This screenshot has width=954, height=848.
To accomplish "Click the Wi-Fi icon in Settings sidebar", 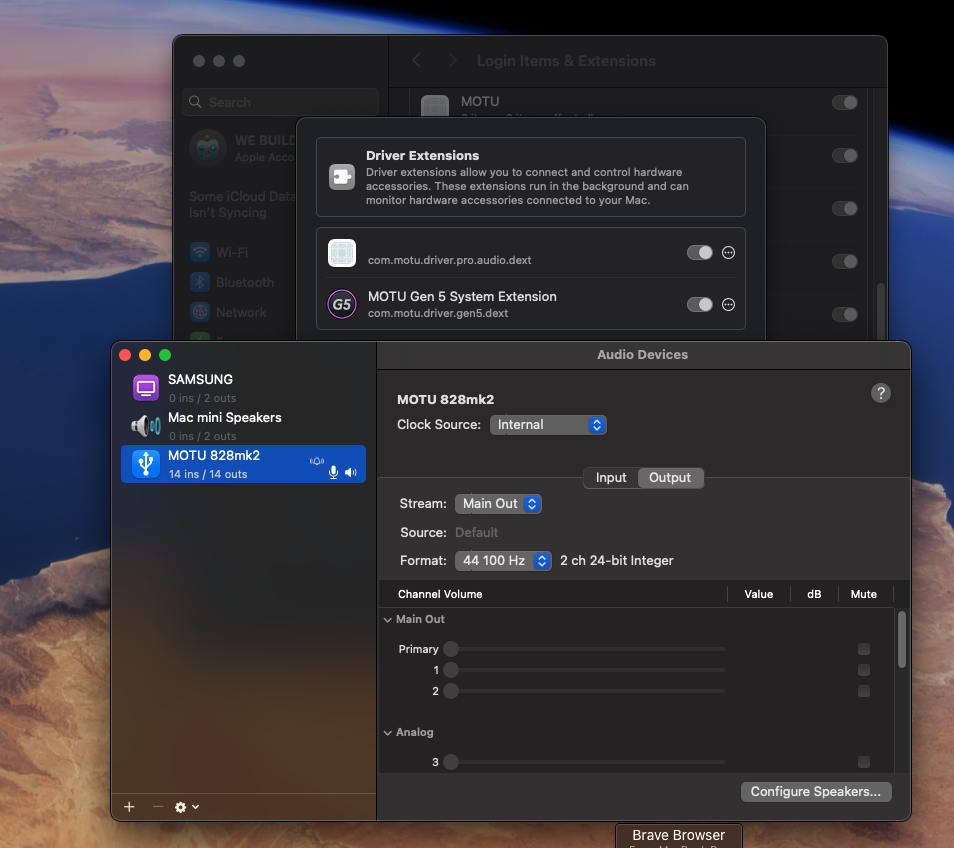I will coord(200,252).
